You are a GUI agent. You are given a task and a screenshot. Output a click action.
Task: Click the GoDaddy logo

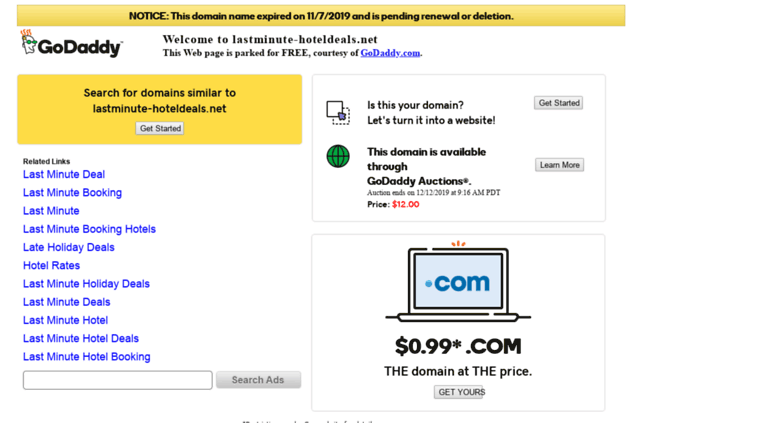[71, 44]
